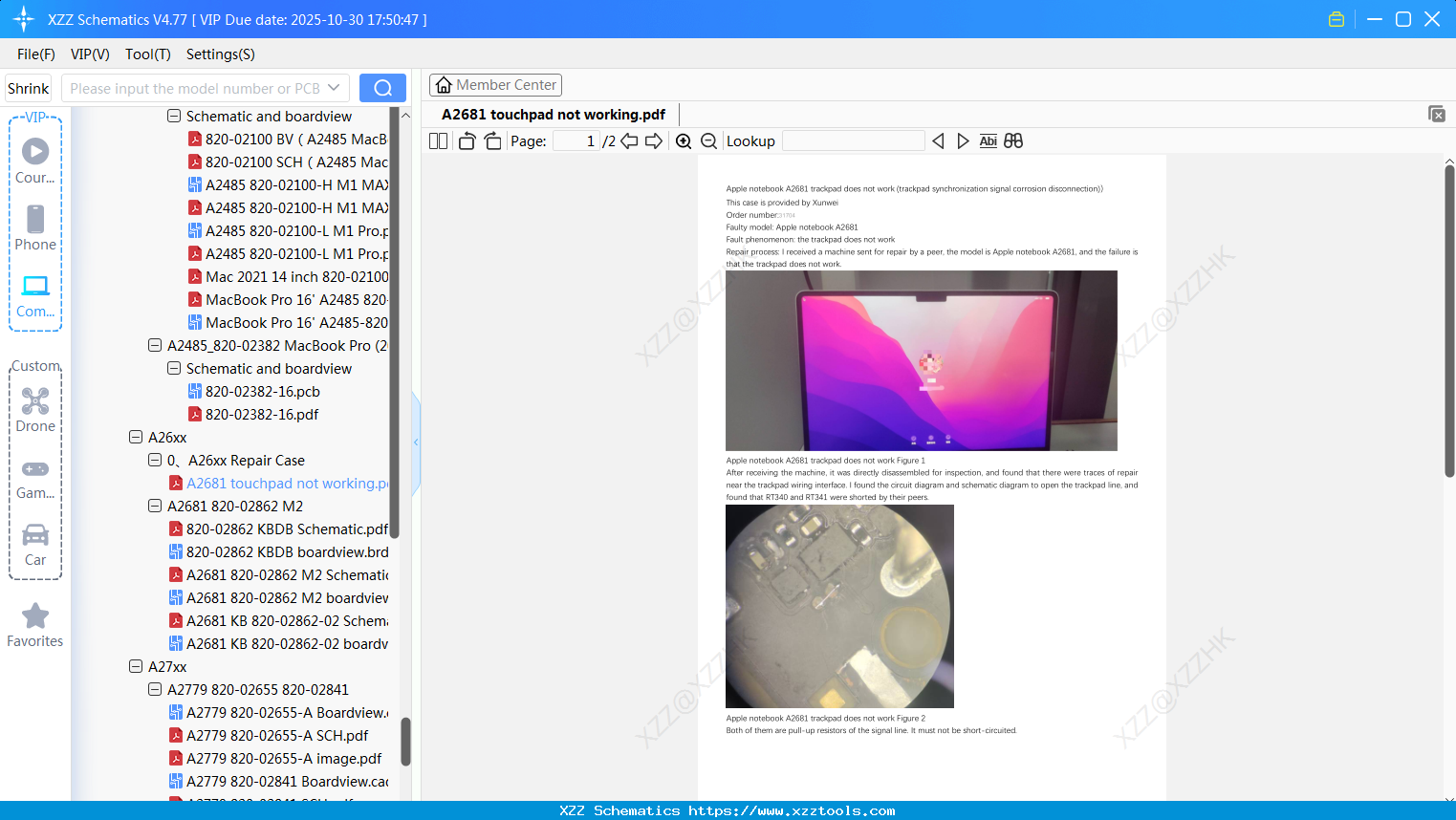Open the Settings(S) menu
Image resolution: width=1456 pixels, height=820 pixels.
(221, 54)
